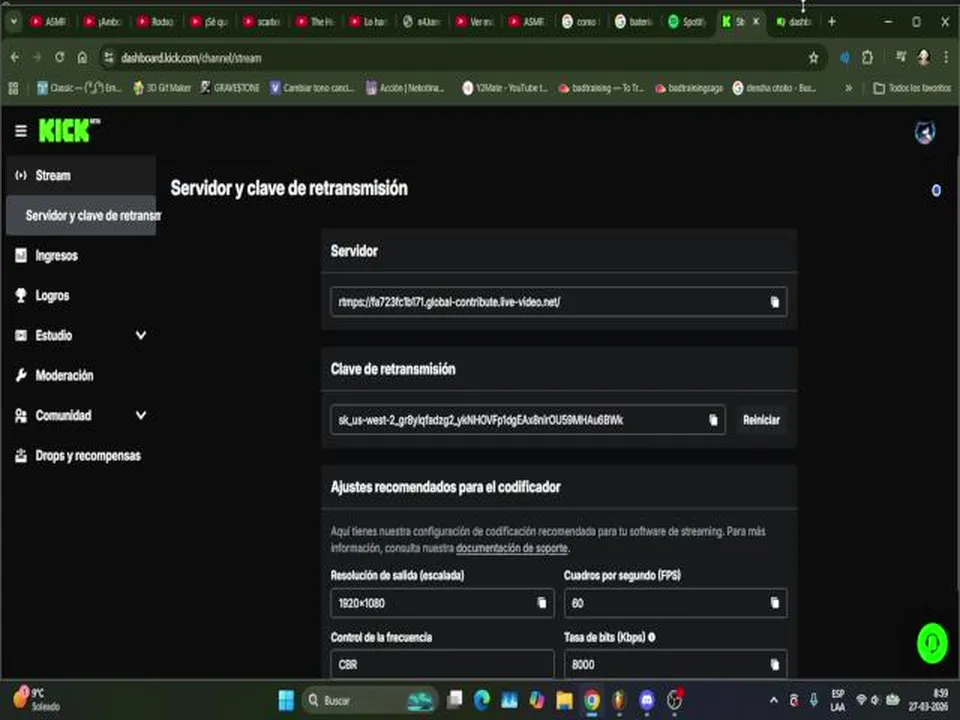The width and height of the screenshot is (960, 720).
Task: Click the Ingresos sidebar icon
Action: coord(21,255)
